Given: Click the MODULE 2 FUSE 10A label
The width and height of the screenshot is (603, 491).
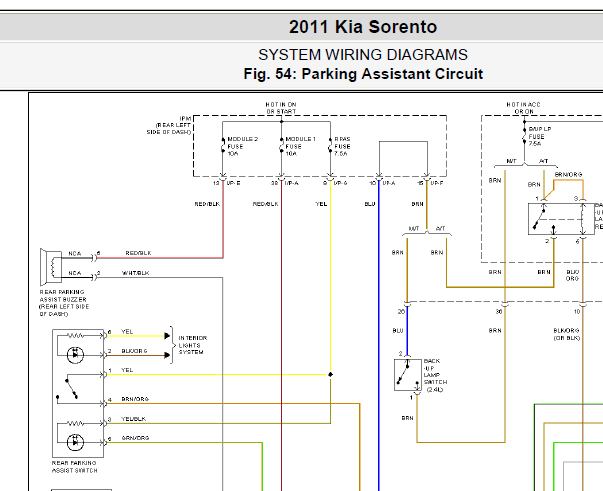Looking at the screenshot, I should (x=242, y=146).
